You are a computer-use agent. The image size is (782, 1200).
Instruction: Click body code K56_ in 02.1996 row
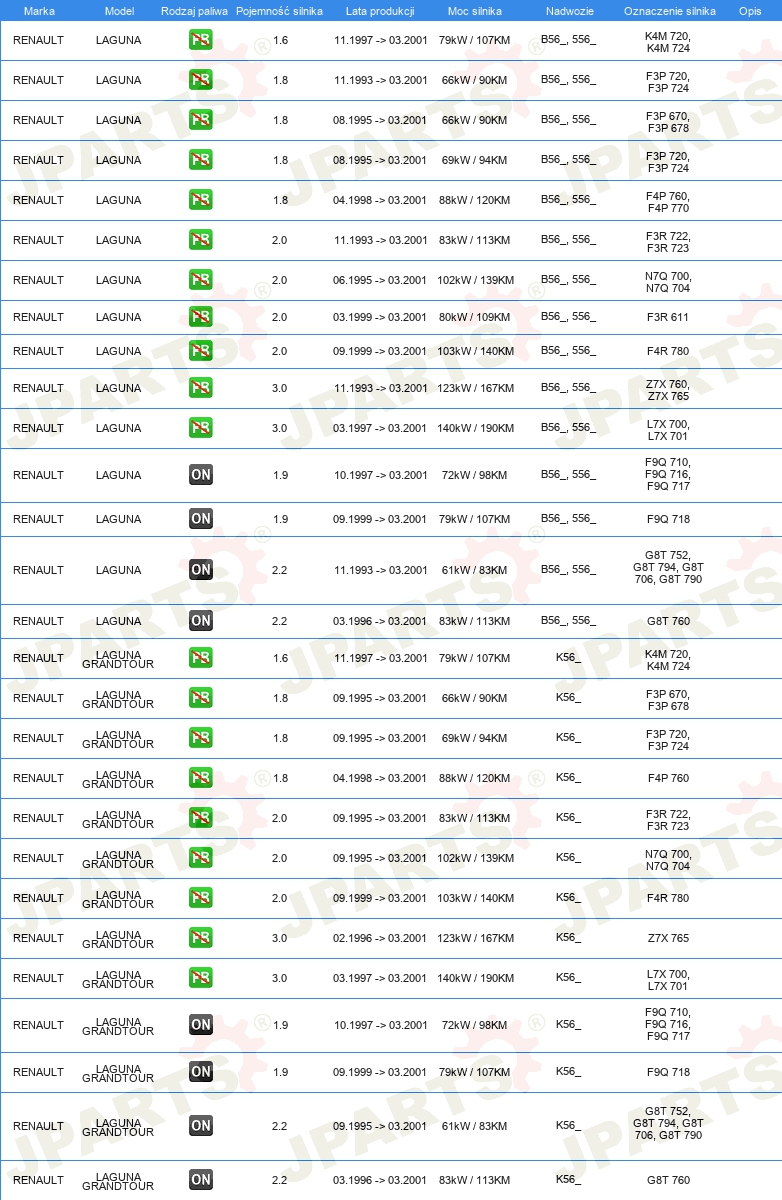(x=568, y=938)
